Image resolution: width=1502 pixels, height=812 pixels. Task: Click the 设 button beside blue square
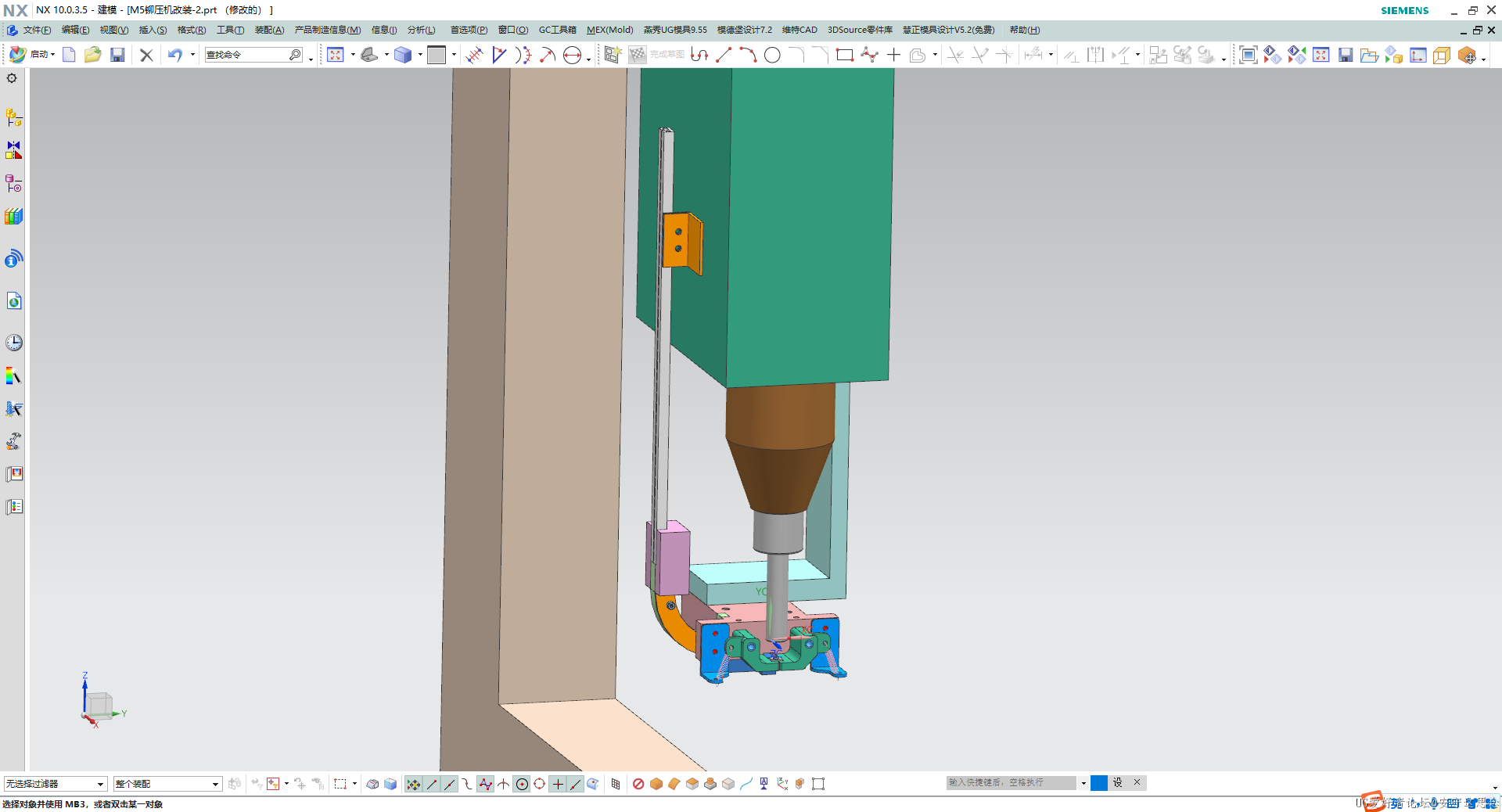(1118, 783)
